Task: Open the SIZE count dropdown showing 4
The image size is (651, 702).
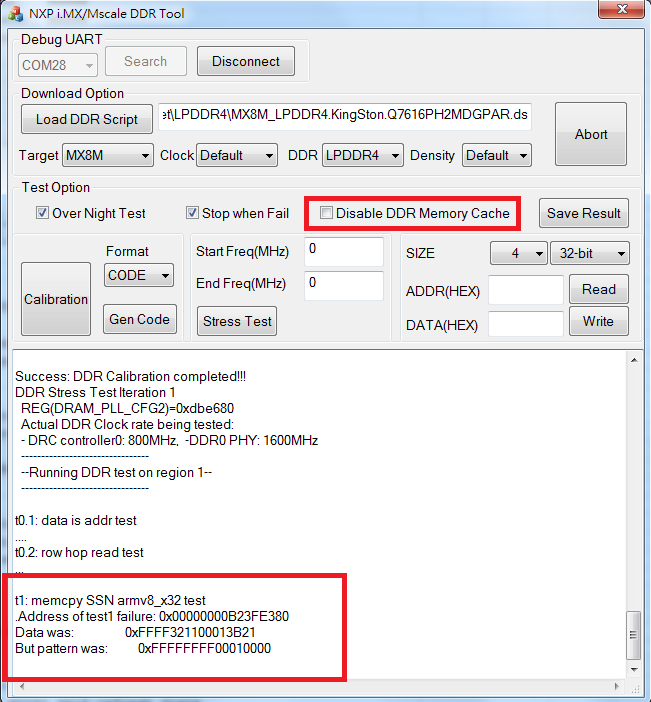Action: click(x=519, y=253)
